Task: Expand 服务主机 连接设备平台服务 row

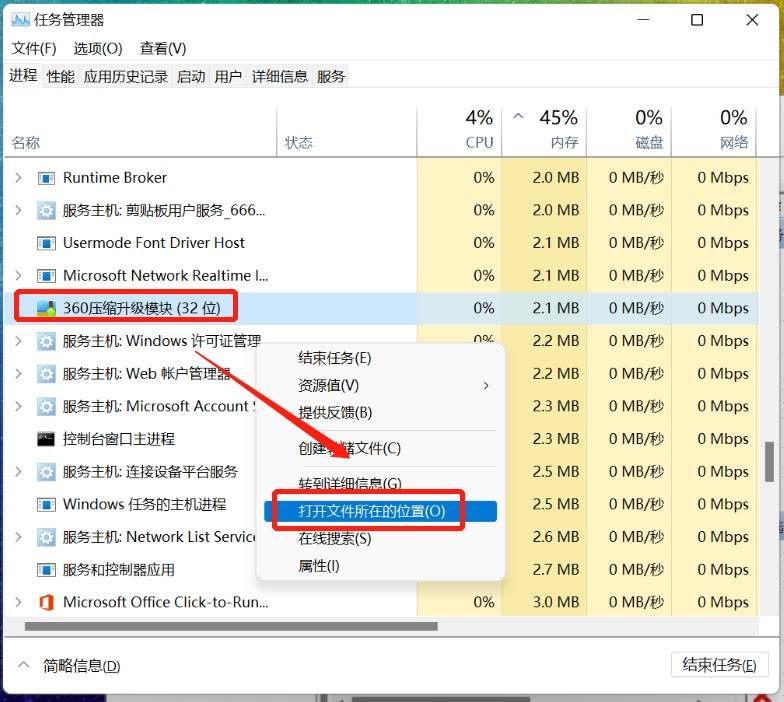Action: click(x=18, y=472)
